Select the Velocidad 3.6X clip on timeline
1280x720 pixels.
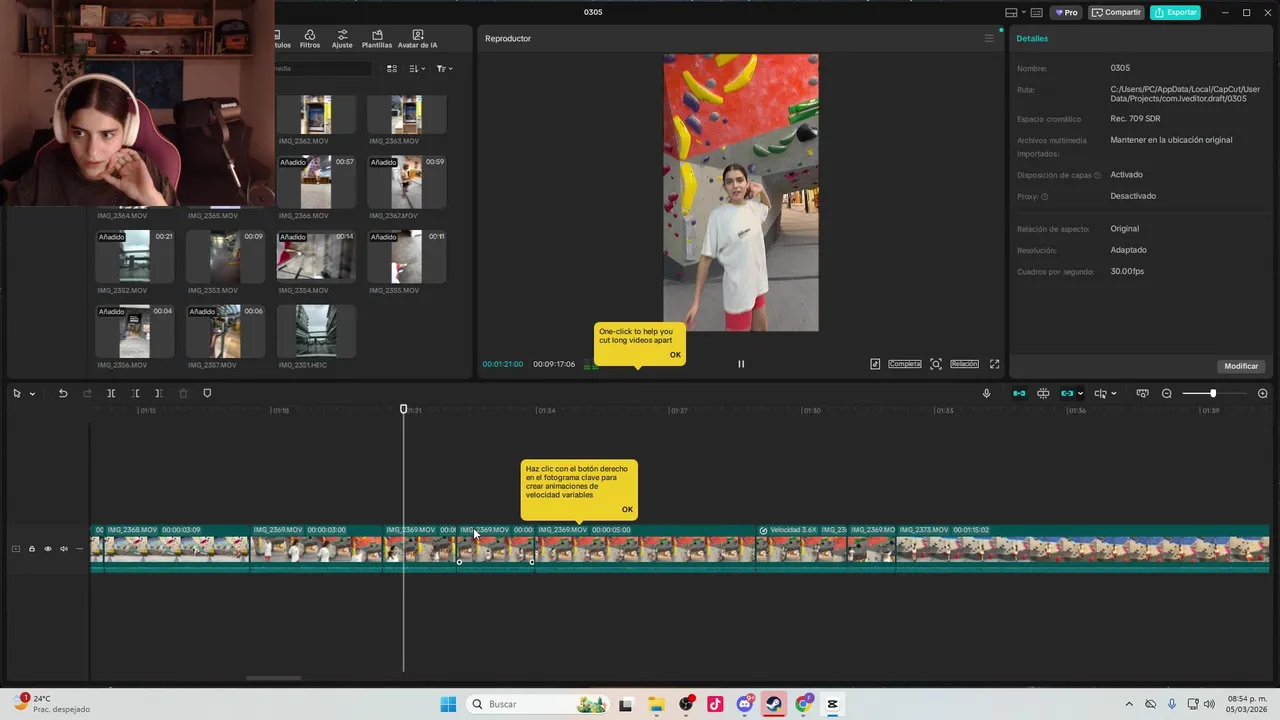click(x=802, y=548)
